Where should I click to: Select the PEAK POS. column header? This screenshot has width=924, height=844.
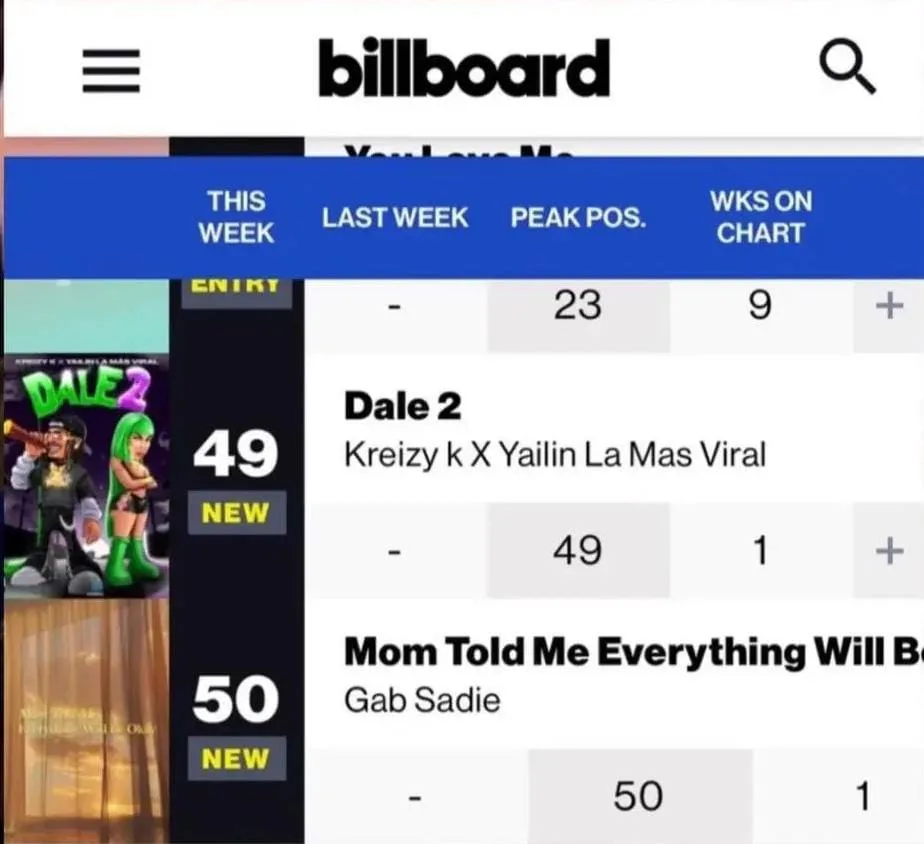tap(578, 217)
